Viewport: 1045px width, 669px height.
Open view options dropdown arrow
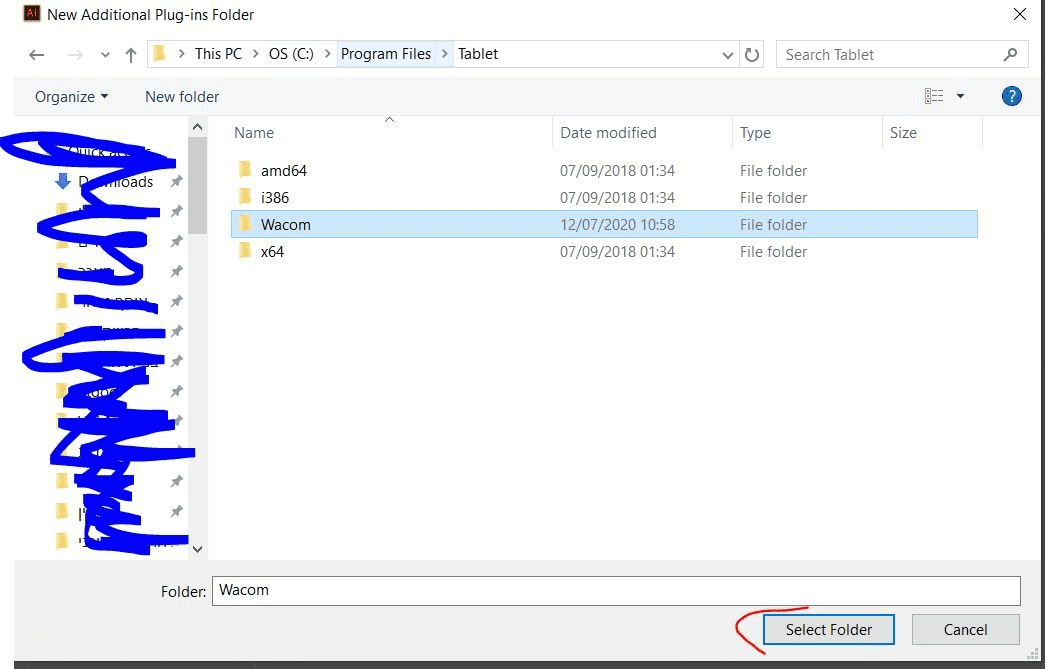(x=960, y=97)
